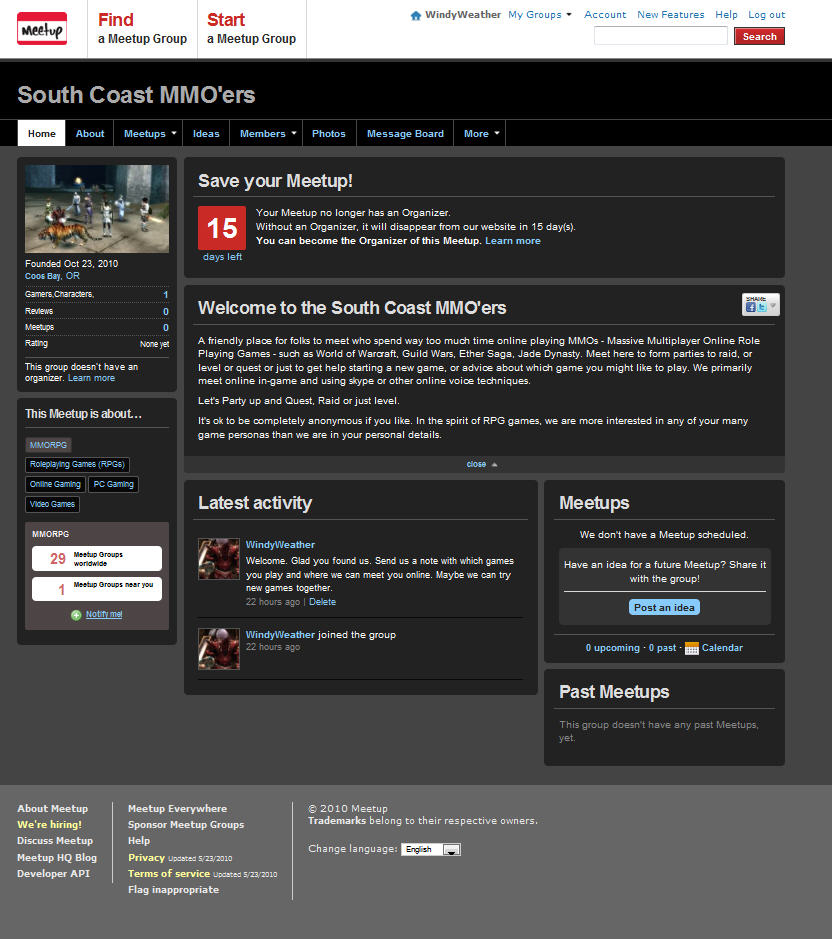This screenshot has width=832, height=939.
Task: Click WindyWeather's avatar on the welcome post
Action: [218, 559]
